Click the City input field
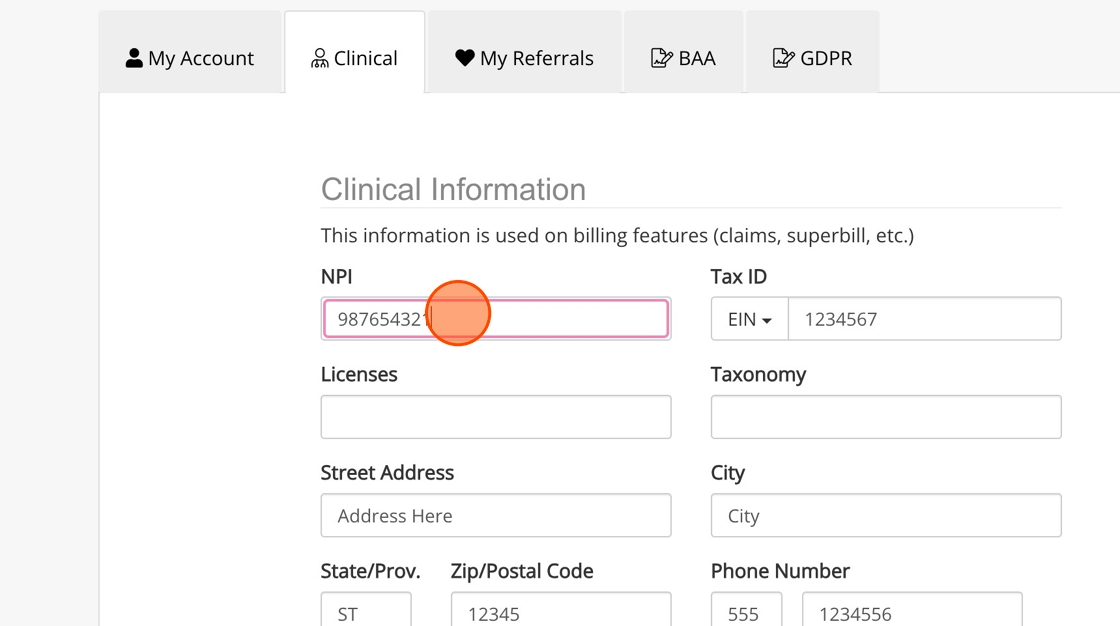The image size is (1120, 626). click(886, 515)
